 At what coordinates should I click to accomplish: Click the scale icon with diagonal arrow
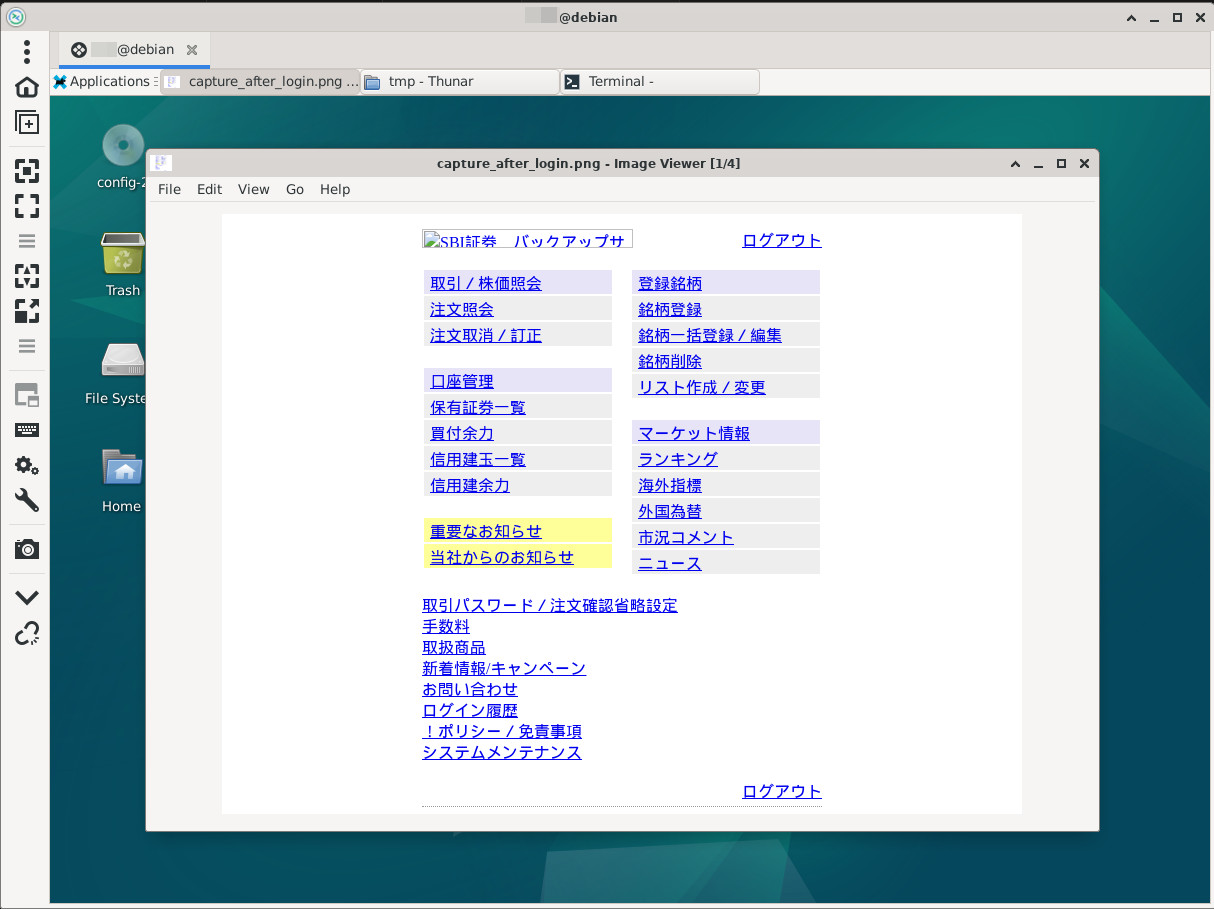coord(27,311)
